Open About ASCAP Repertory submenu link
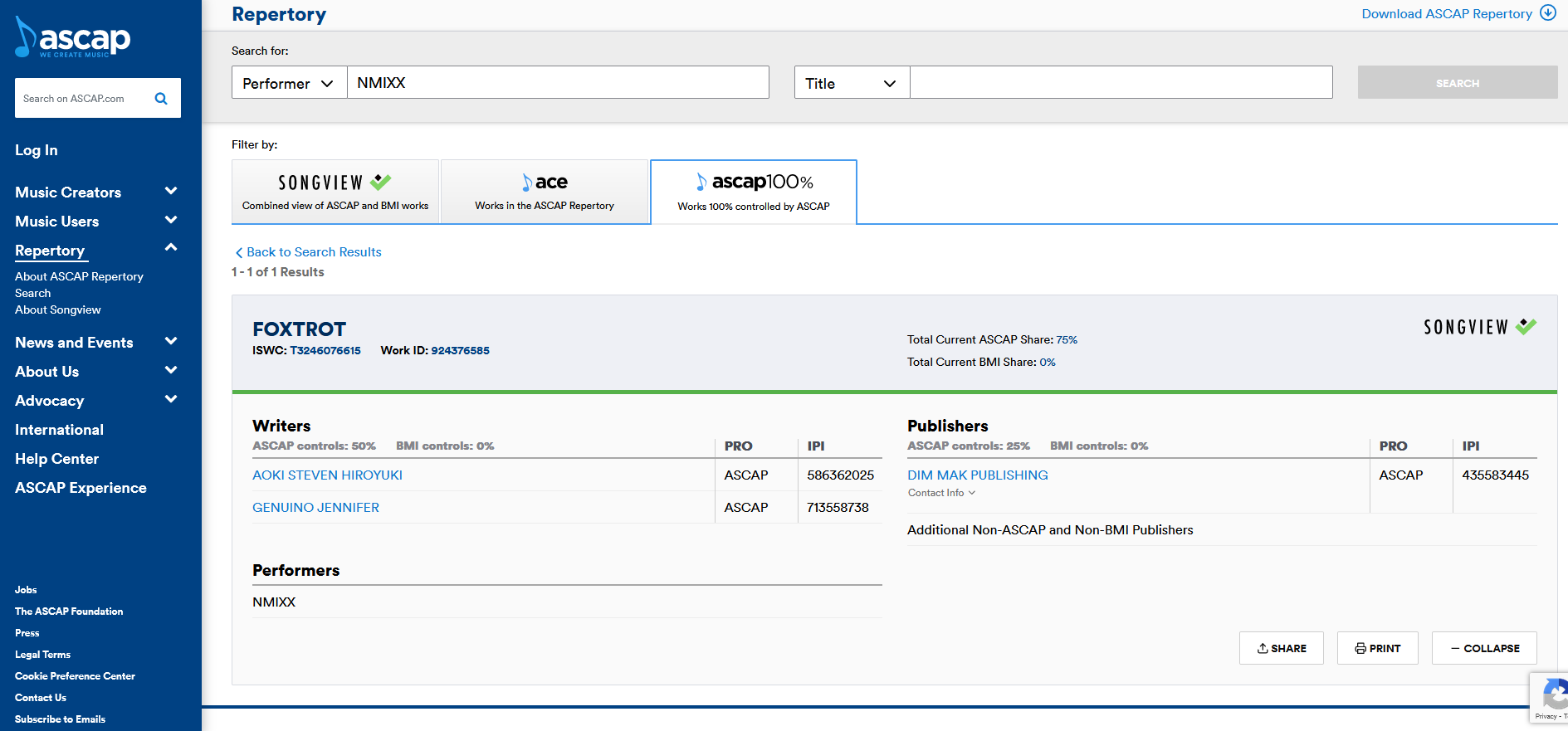 [79, 276]
